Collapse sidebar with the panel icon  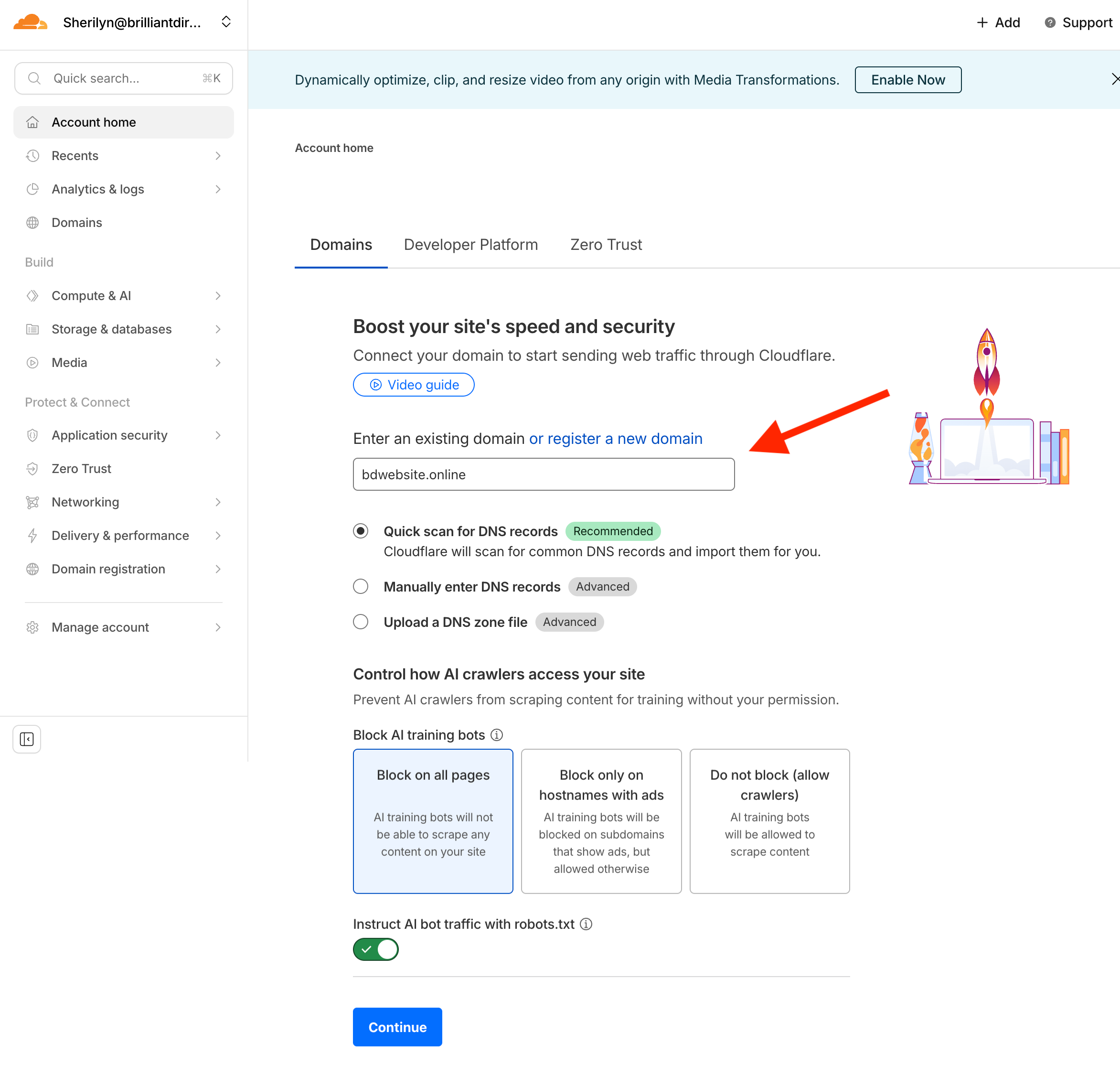(27, 739)
